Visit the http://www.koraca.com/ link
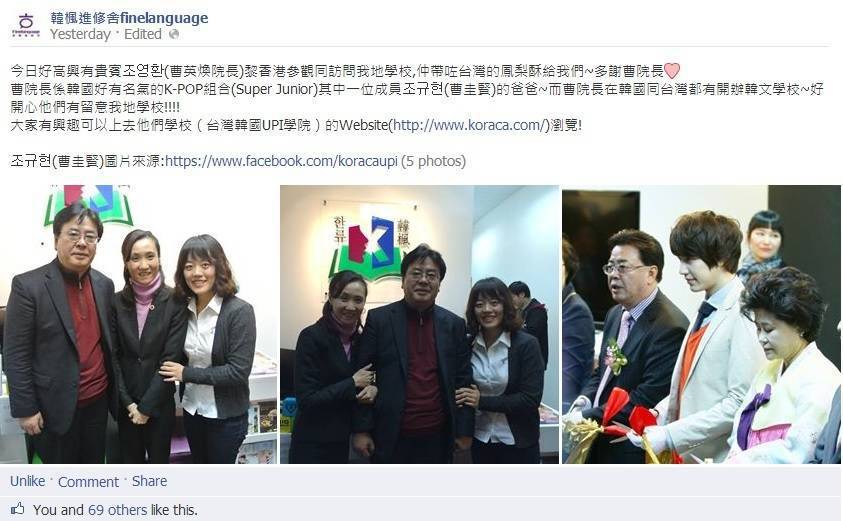Image resolution: width=843 pixels, height=521 pixels. (x=470, y=125)
